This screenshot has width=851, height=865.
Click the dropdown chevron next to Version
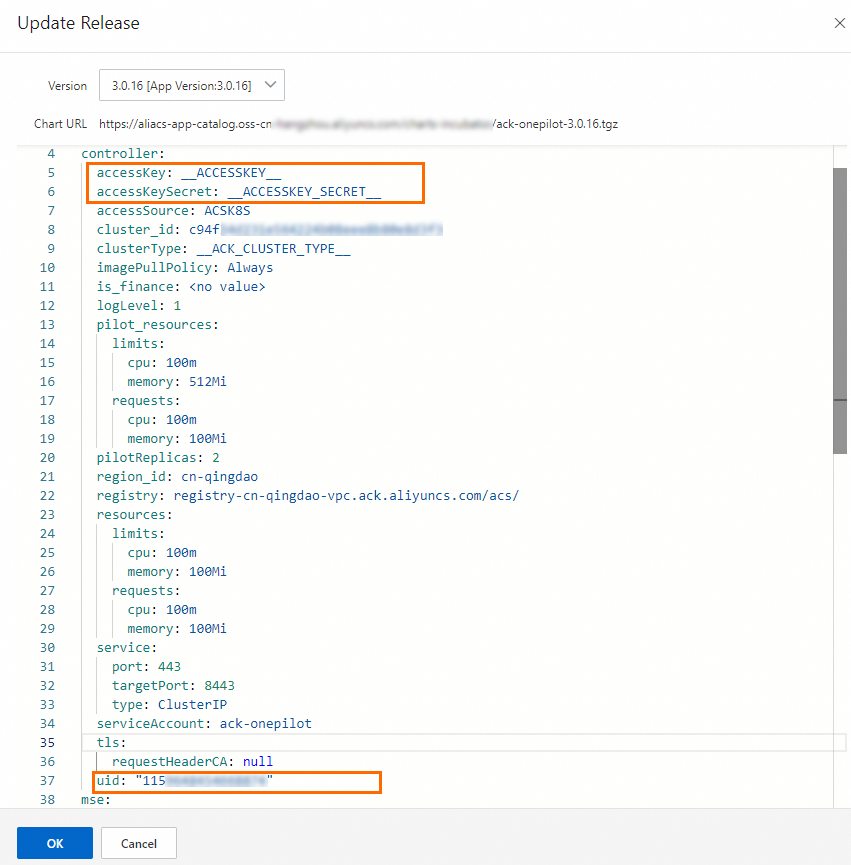coord(270,85)
